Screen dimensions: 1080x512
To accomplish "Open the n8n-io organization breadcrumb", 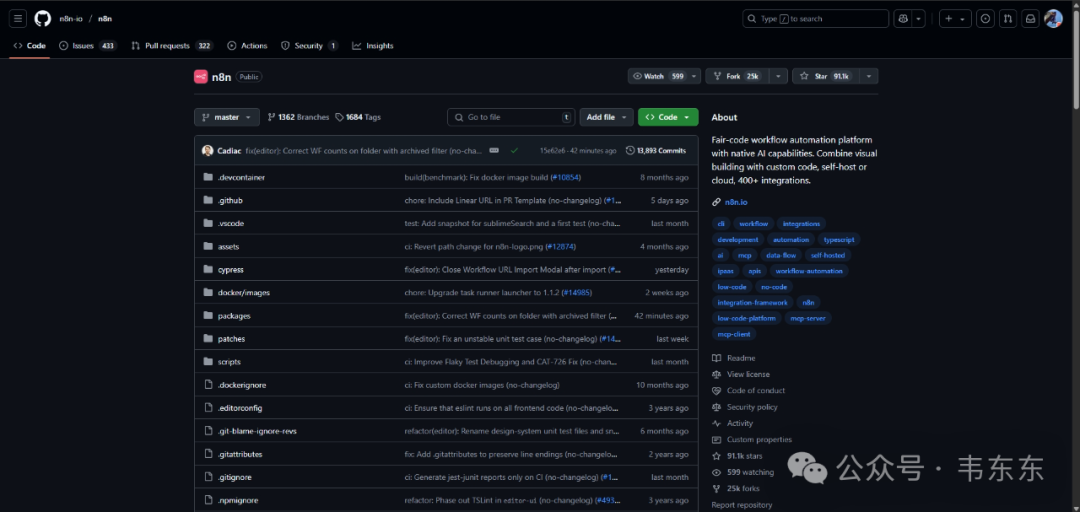I will pyautogui.click(x=69, y=19).
